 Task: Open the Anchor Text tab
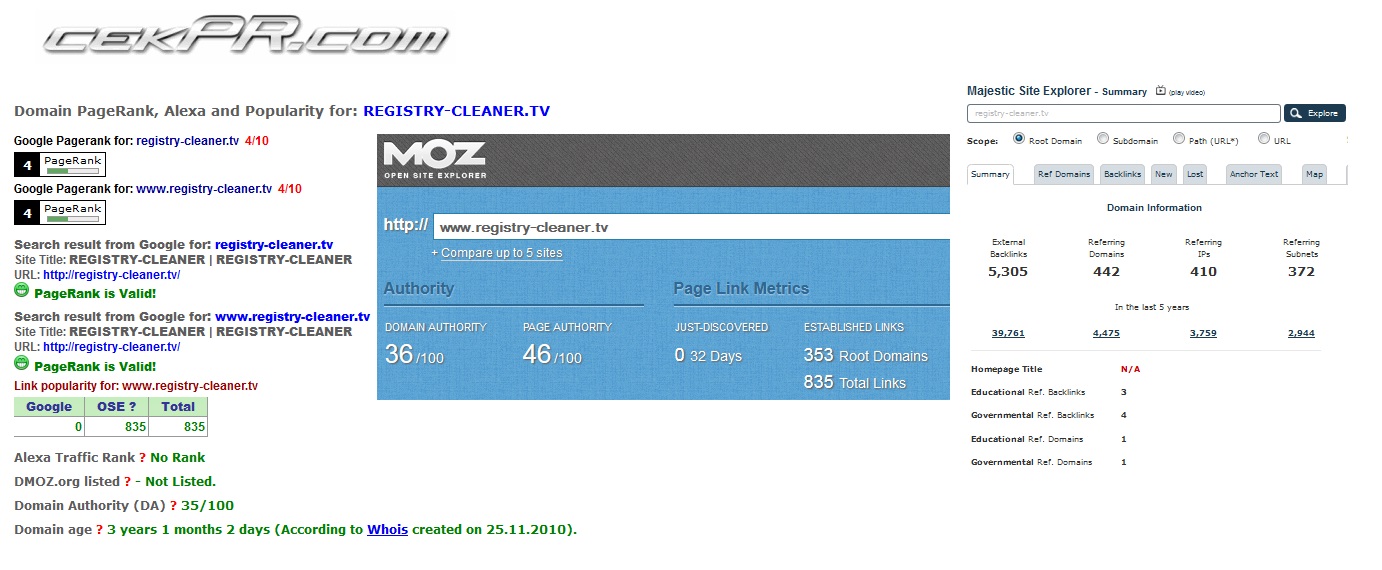click(x=1254, y=174)
